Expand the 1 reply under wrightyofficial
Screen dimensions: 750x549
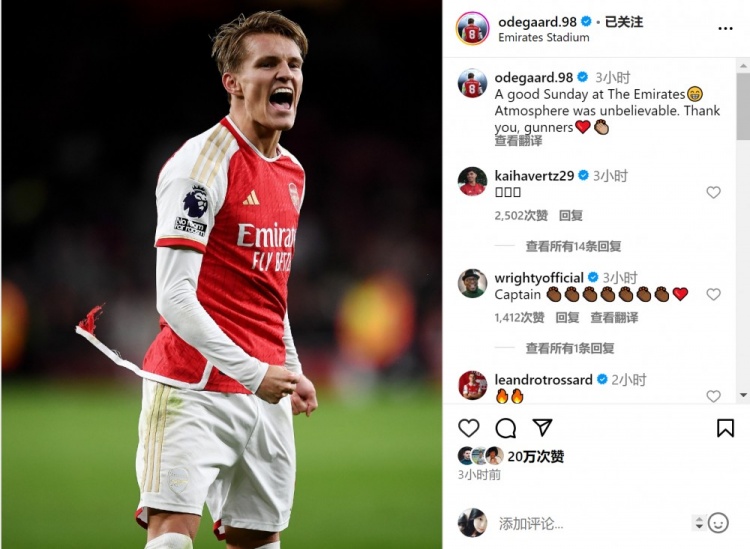[x=570, y=348]
